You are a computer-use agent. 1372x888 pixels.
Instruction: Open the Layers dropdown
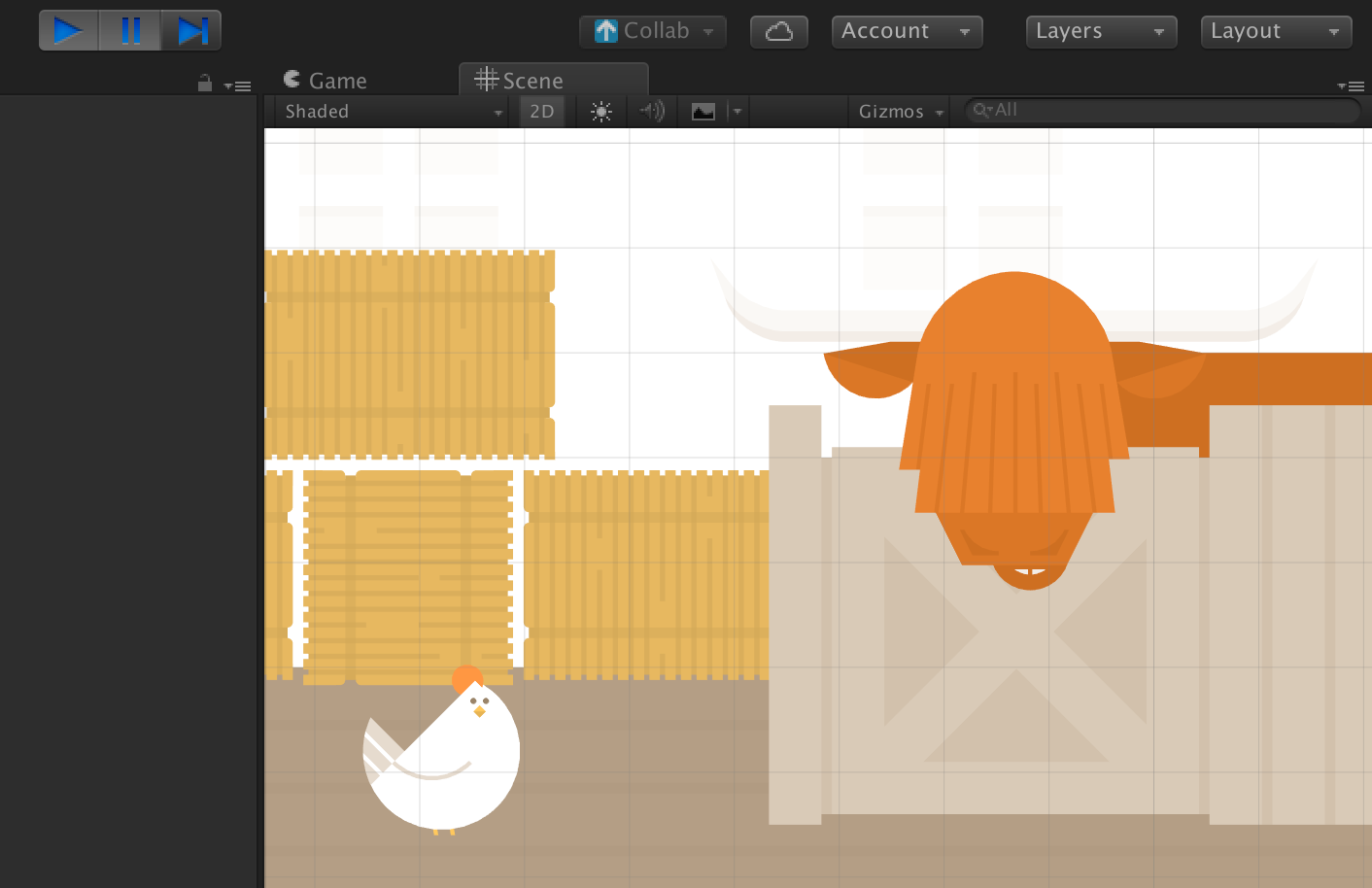pyautogui.click(x=1100, y=30)
